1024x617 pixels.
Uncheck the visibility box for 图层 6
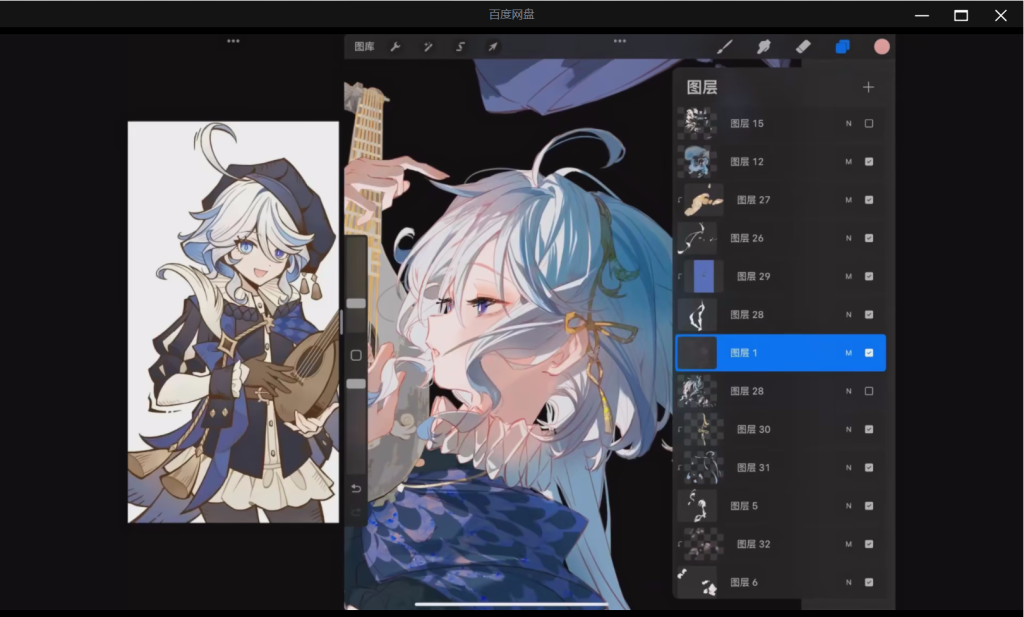click(869, 582)
